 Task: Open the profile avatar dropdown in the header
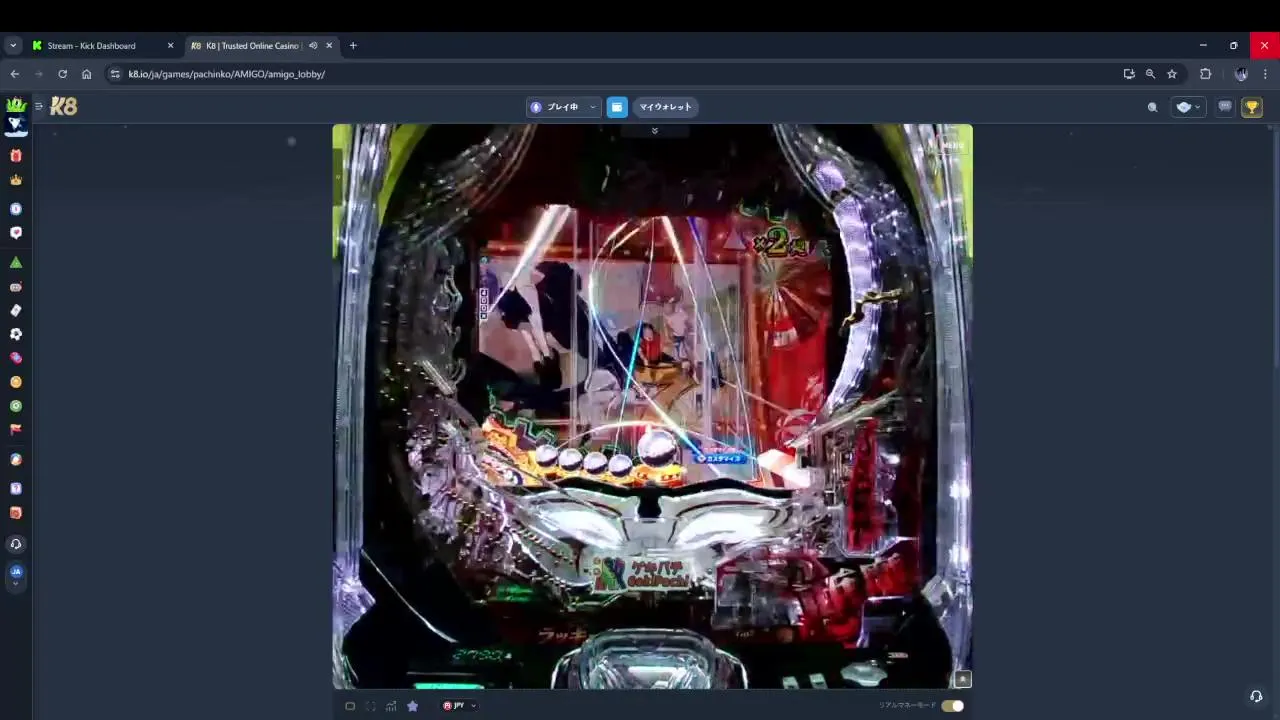pos(1188,107)
